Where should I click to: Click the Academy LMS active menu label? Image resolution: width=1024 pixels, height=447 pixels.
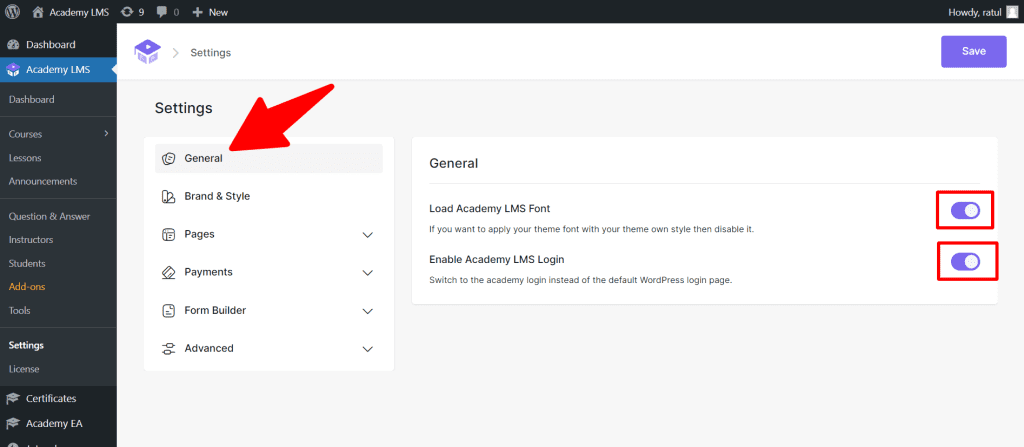click(58, 70)
